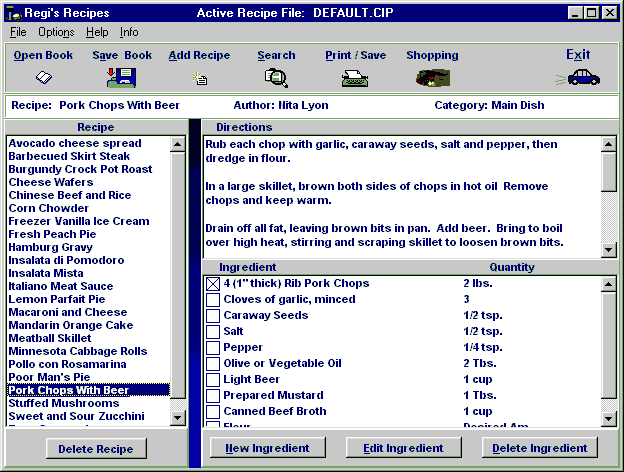The height and width of the screenshot is (472, 624).
Task: Click the Delete Recipe button
Action: pyautogui.click(x=96, y=449)
